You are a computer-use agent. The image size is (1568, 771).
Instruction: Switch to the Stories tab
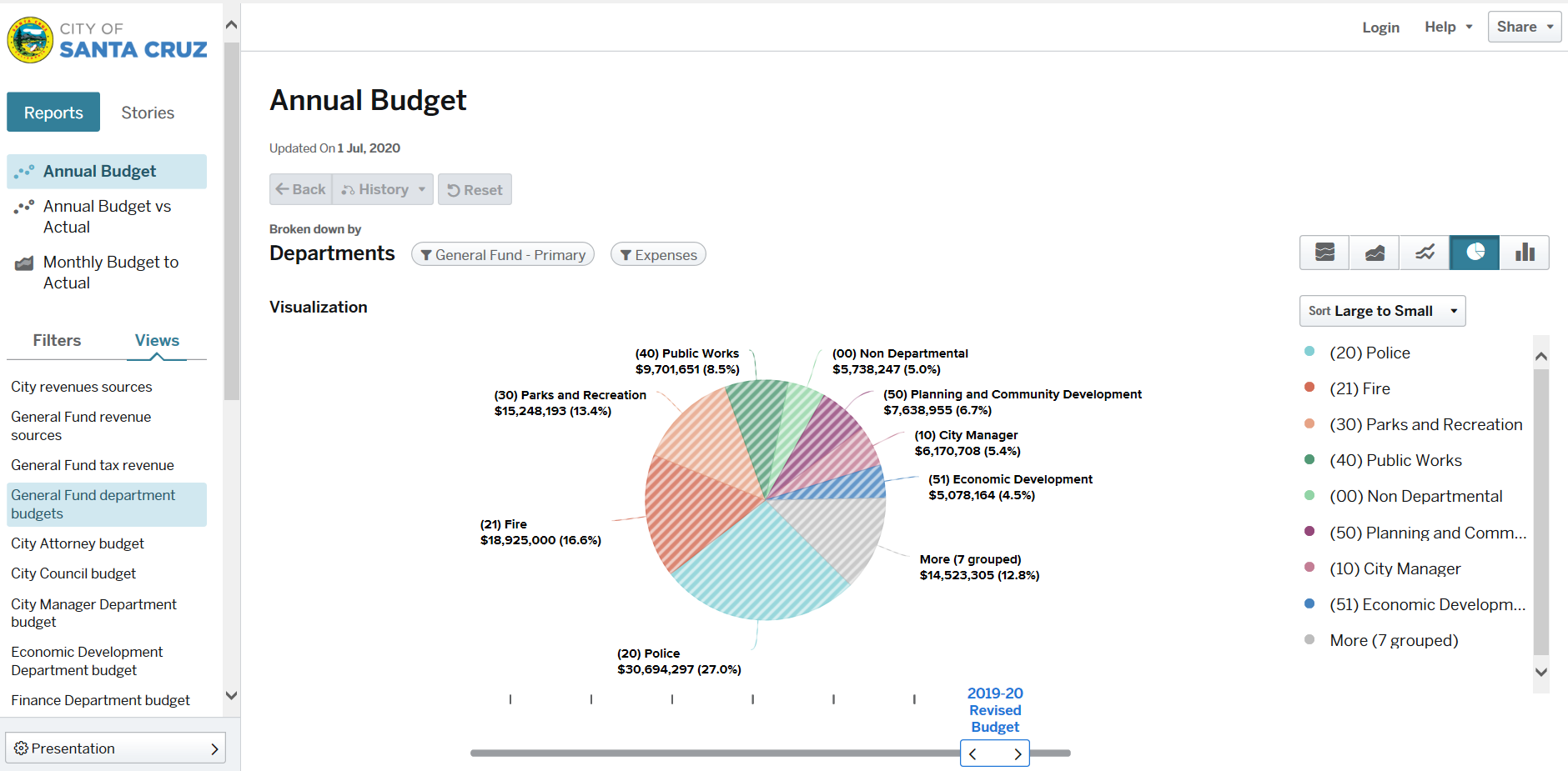[148, 113]
